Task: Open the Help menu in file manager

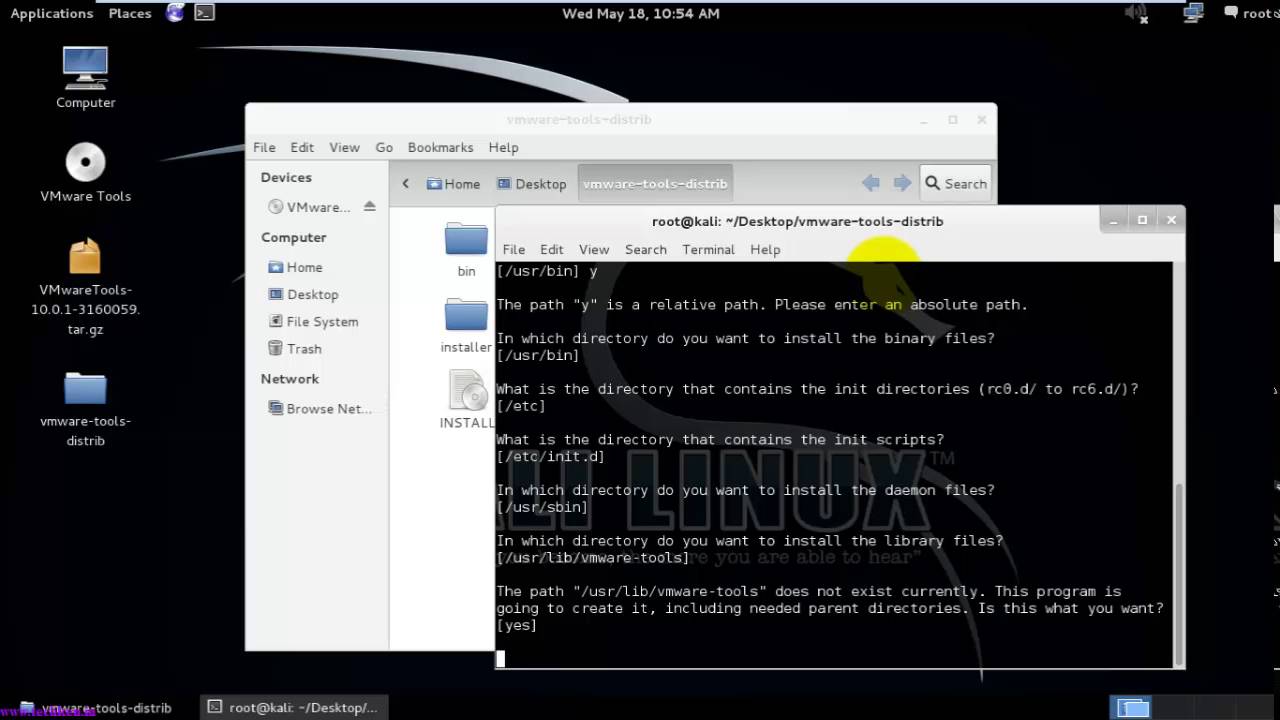Action: 503,147
